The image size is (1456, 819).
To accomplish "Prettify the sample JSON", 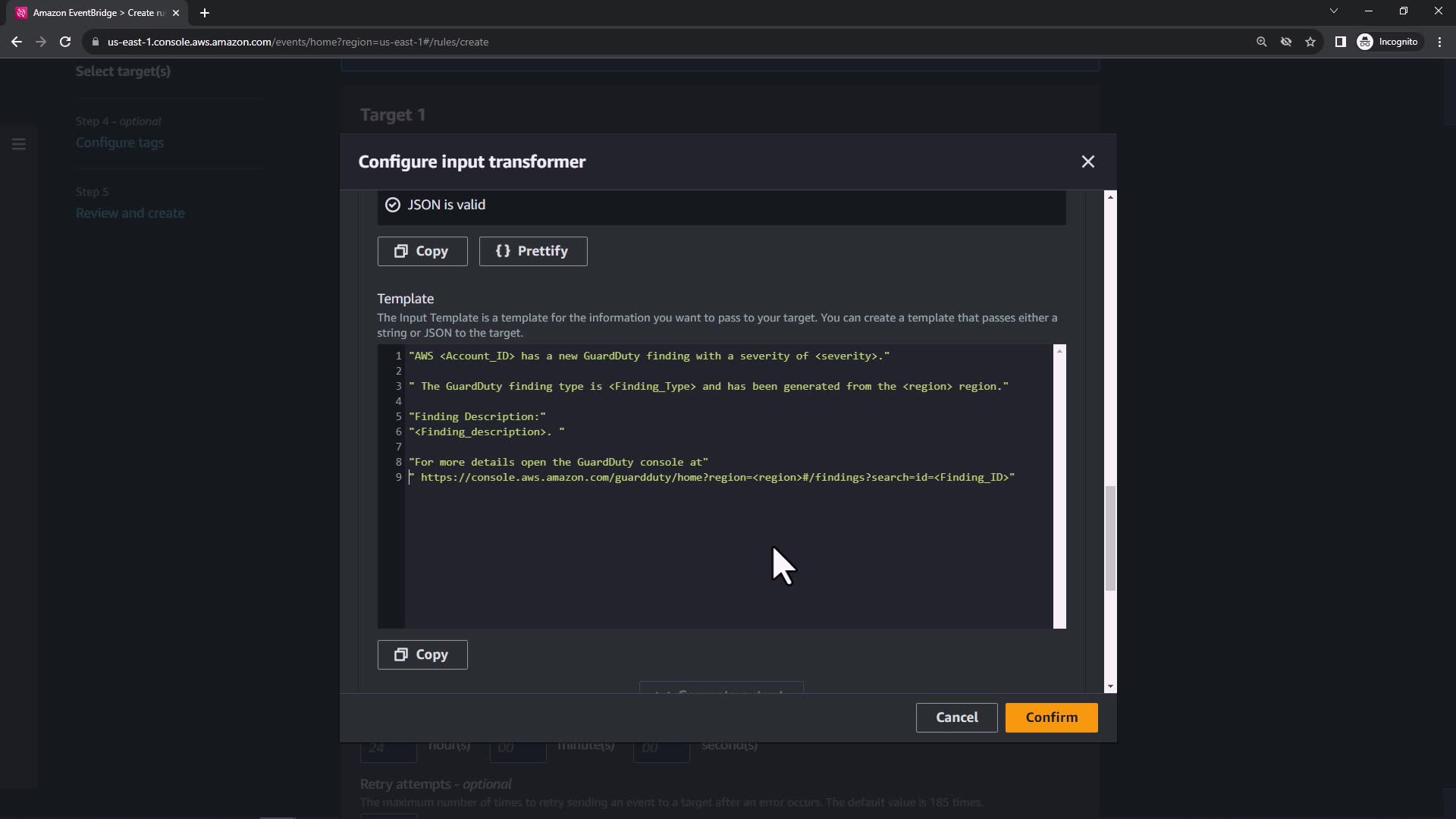I will tap(532, 251).
